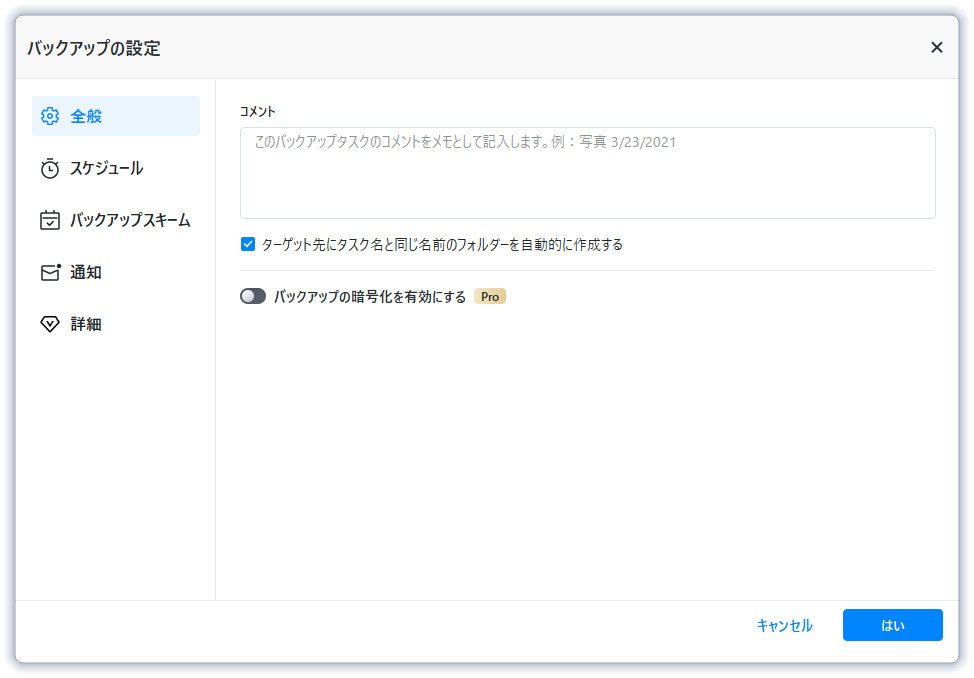Viewport: 974px width, 678px height.
Task: Select the 全般 tab label
Action: pyautogui.click(x=86, y=116)
